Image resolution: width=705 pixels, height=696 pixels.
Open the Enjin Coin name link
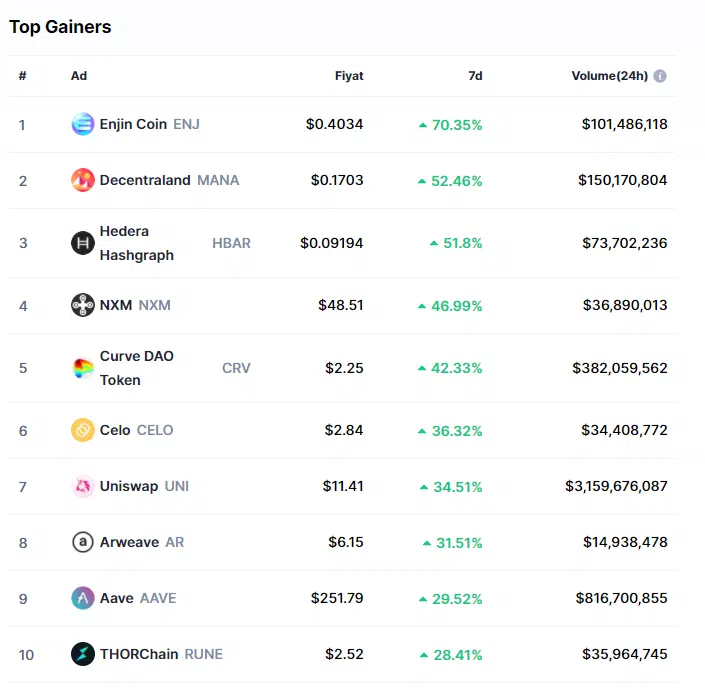click(x=133, y=125)
